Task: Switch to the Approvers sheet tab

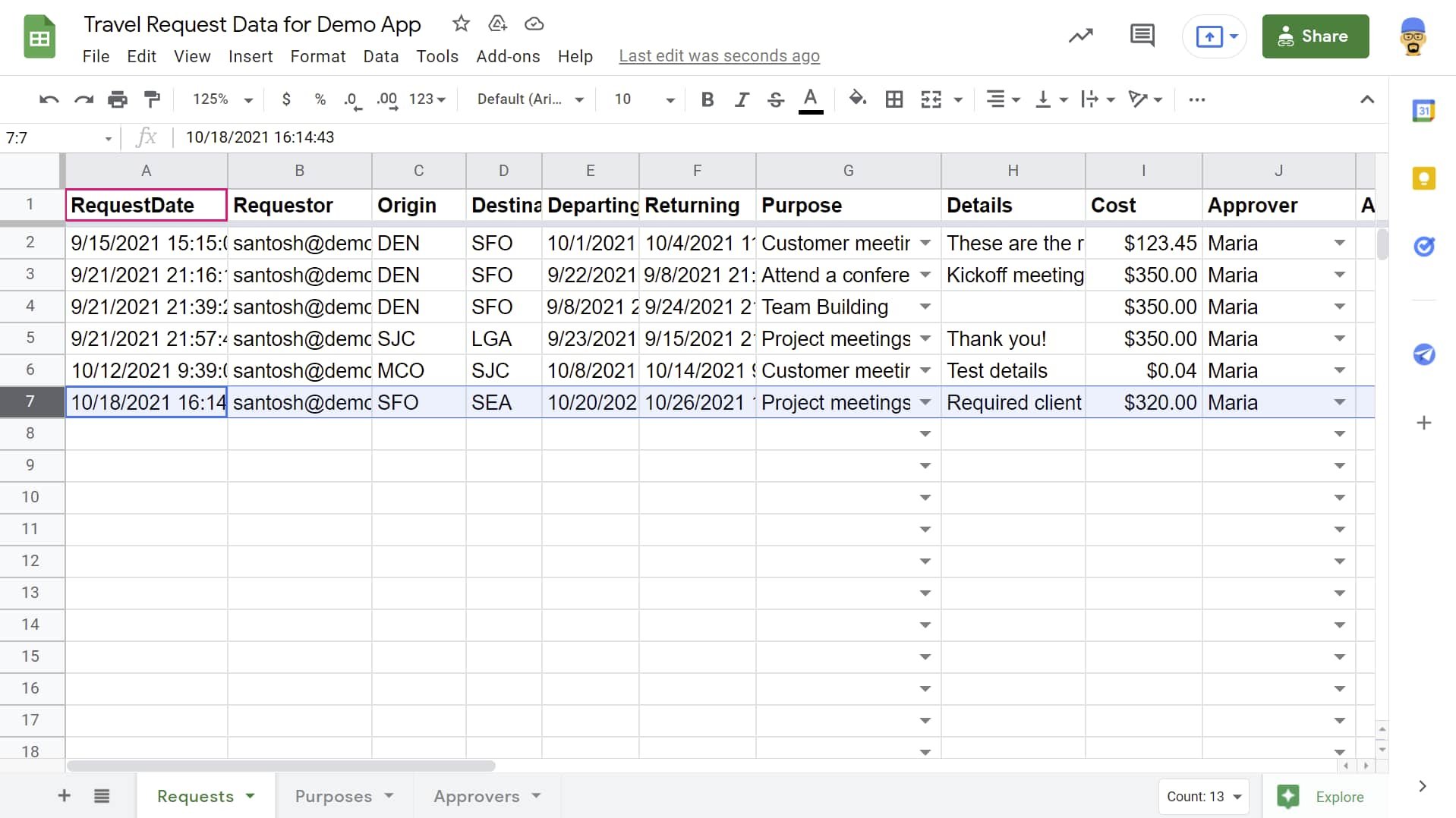Action: point(487,796)
